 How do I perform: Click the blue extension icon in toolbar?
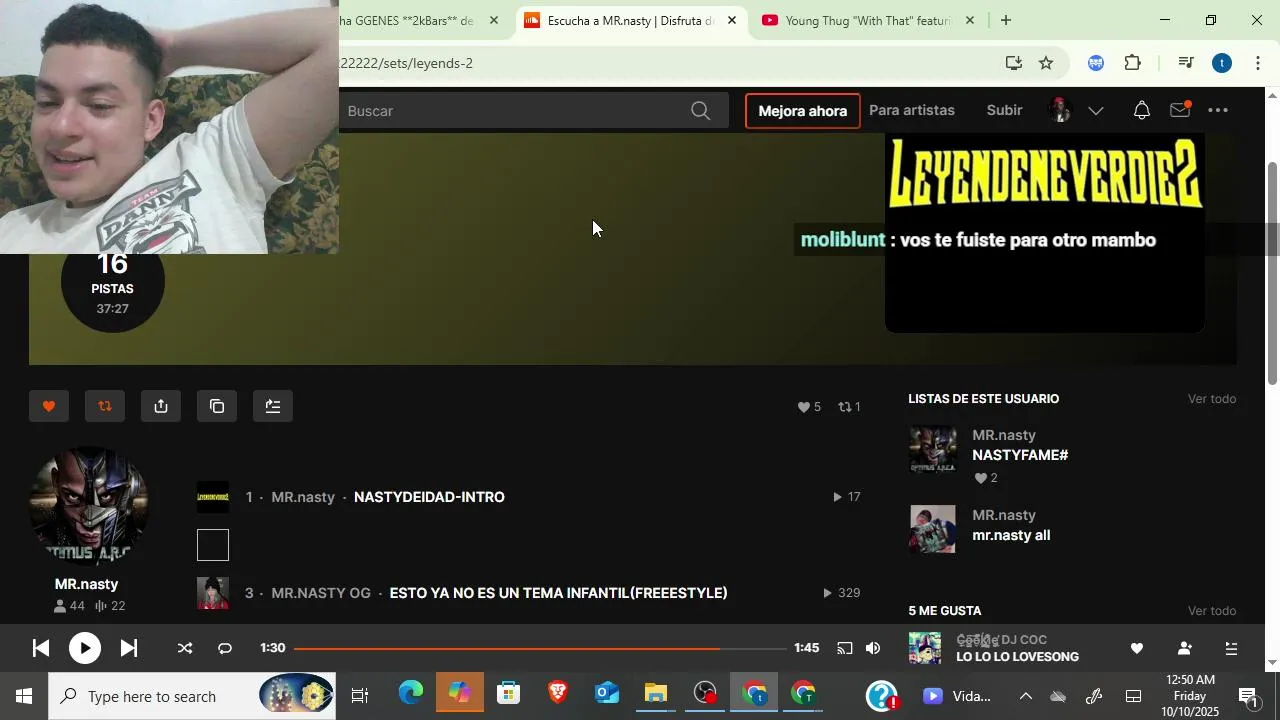1096,63
